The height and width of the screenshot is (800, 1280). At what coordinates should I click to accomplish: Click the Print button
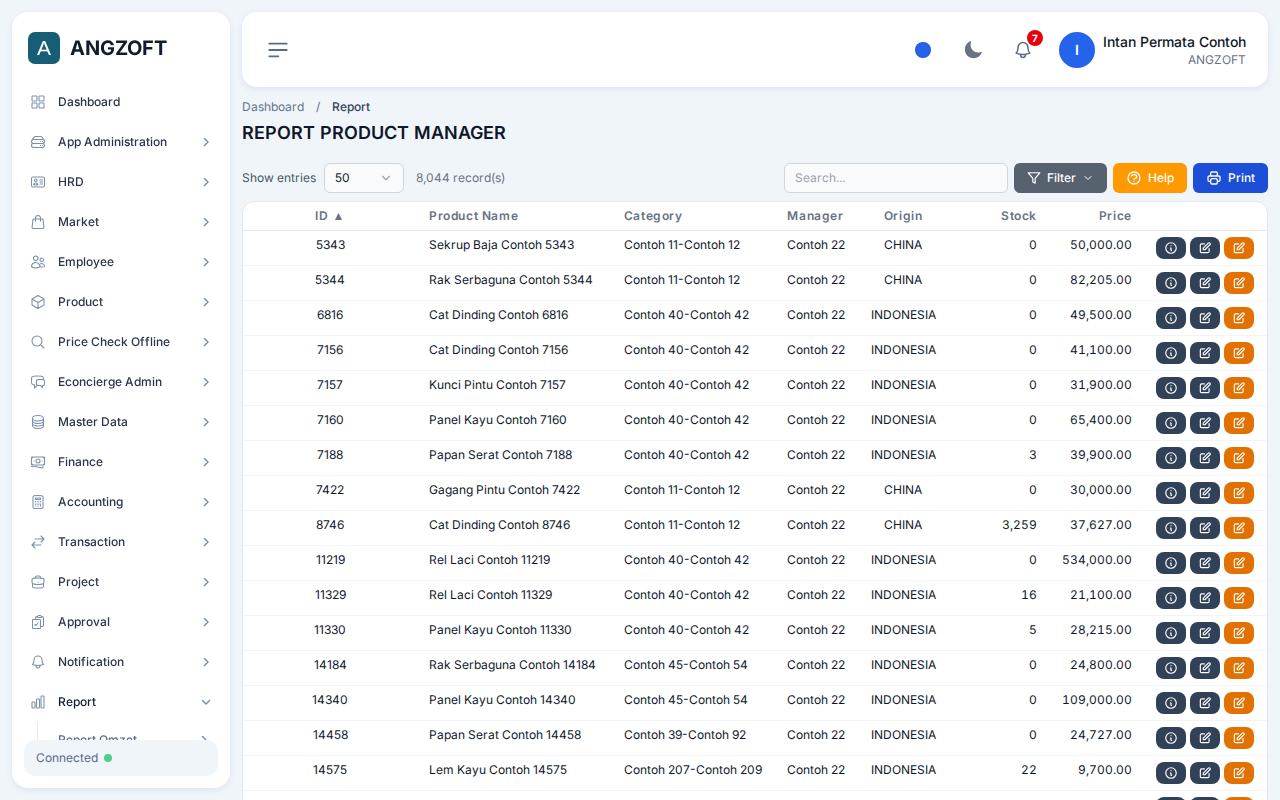click(x=1230, y=178)
